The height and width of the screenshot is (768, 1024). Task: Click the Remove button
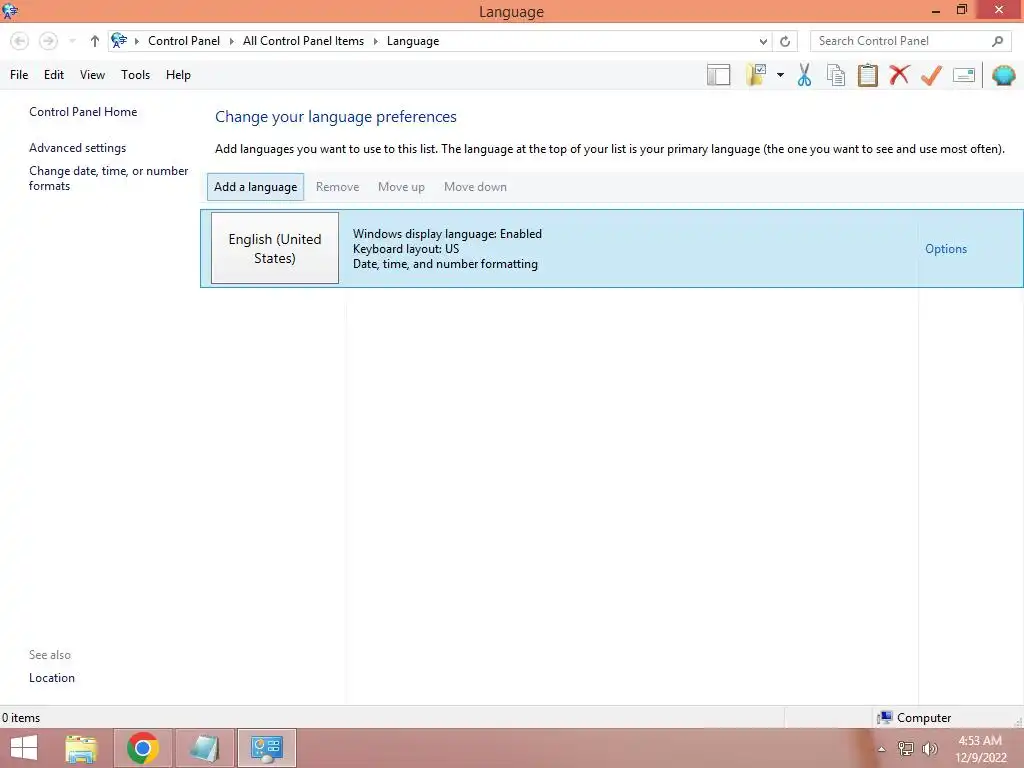(x=338, y=187)
